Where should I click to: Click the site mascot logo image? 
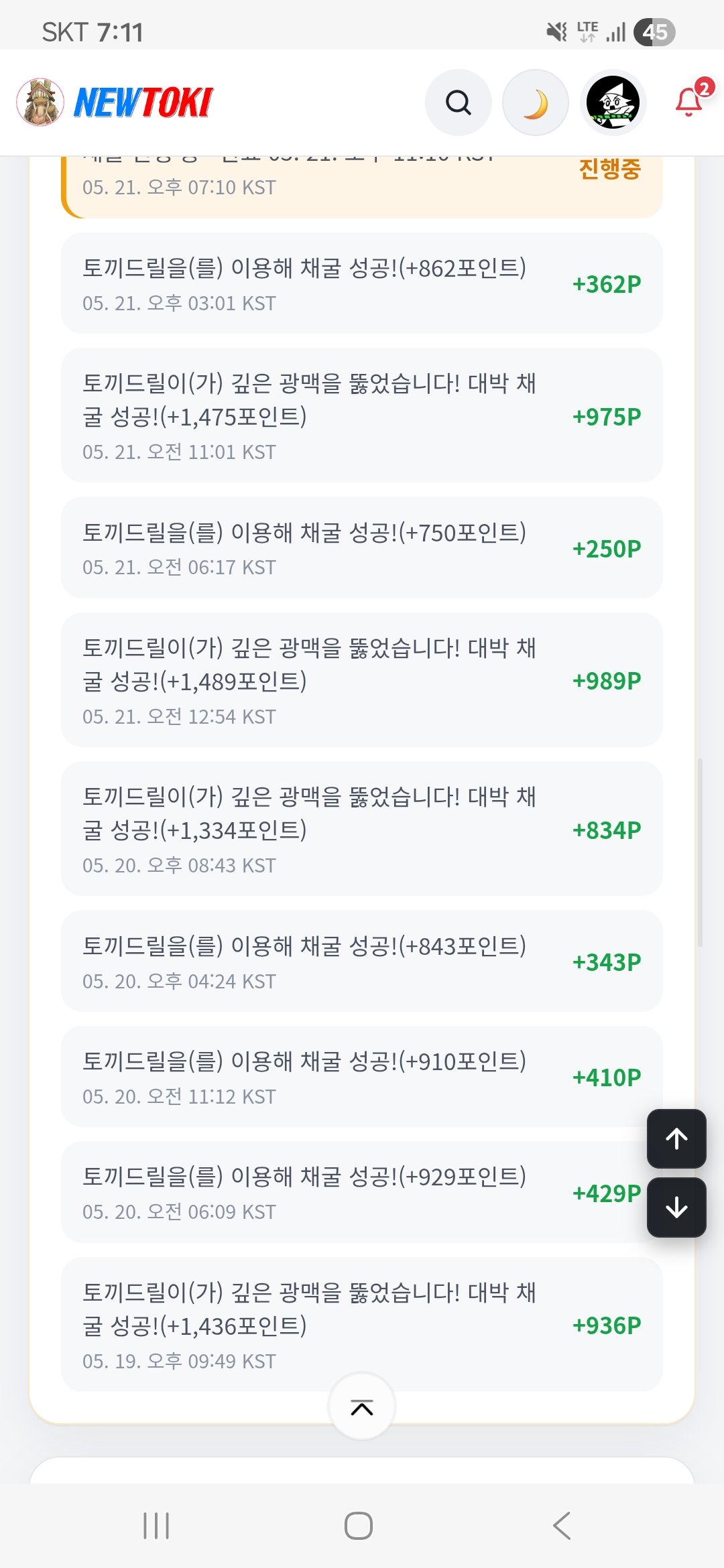click(x=40, y=102)
